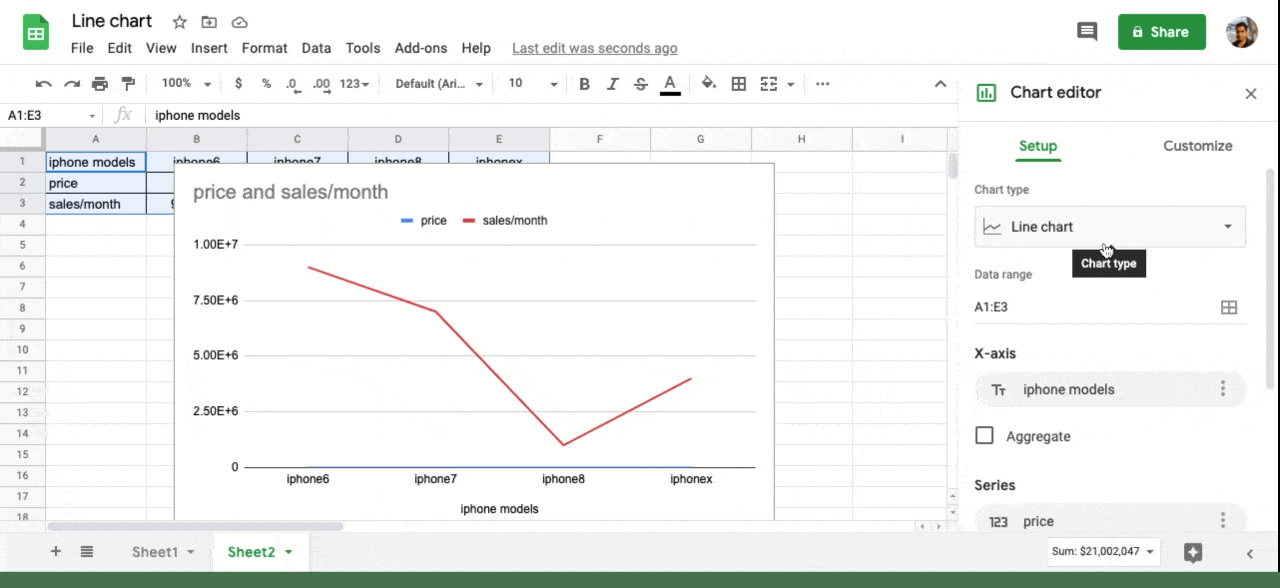Open the Google account avatar
The height and width of the screenshot is (588, 1280).
1242,32
